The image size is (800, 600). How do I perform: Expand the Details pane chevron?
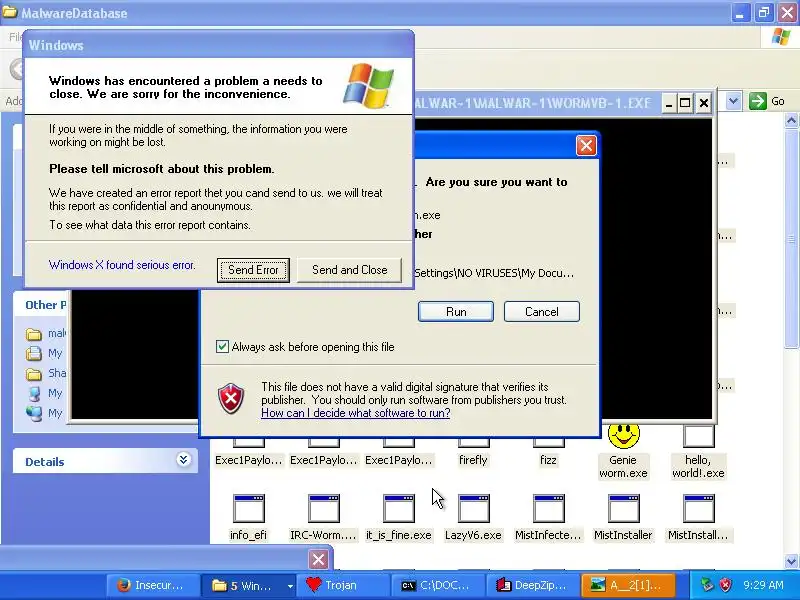point(184,460)
